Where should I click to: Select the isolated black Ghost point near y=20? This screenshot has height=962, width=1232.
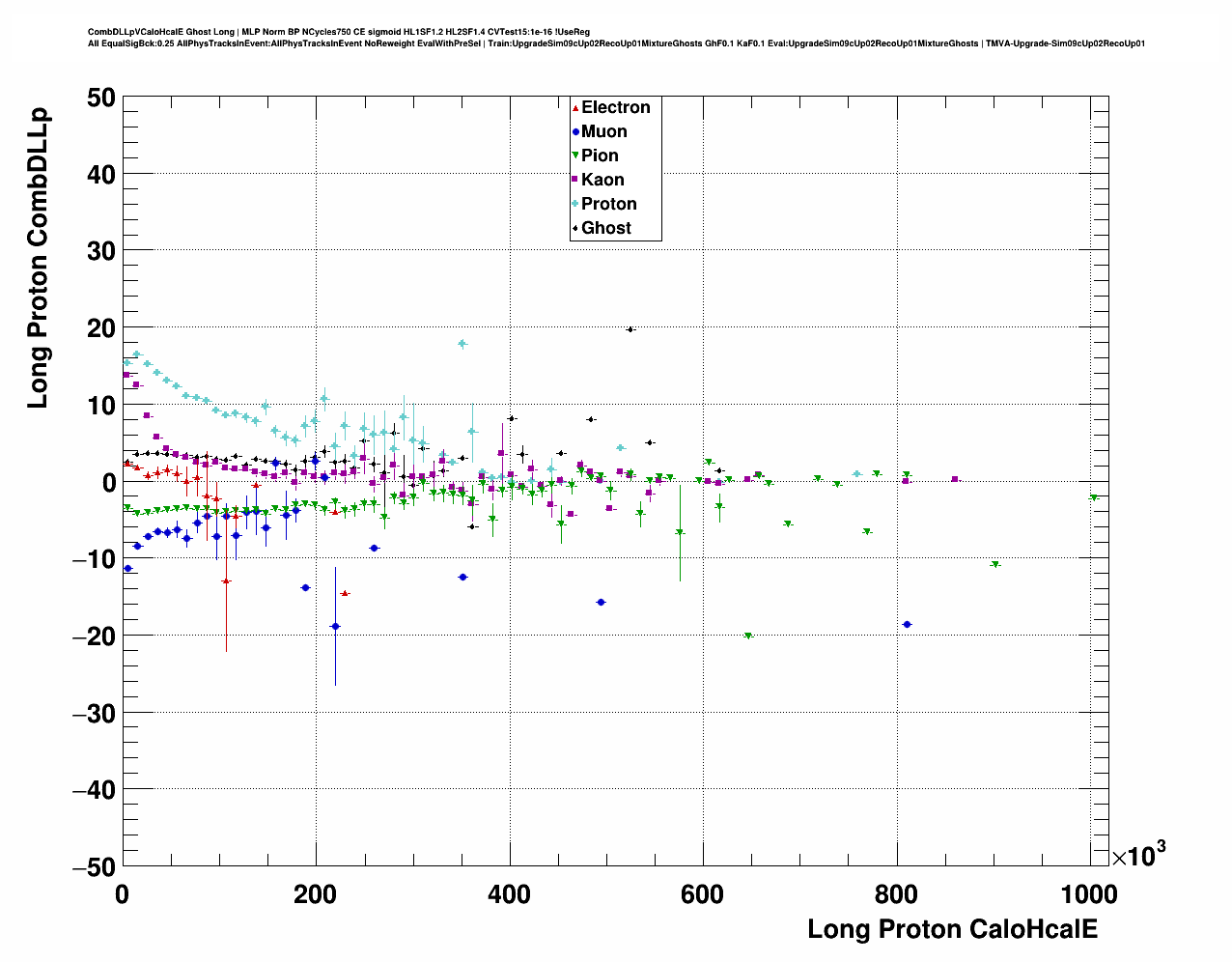[x=630, y=329]
